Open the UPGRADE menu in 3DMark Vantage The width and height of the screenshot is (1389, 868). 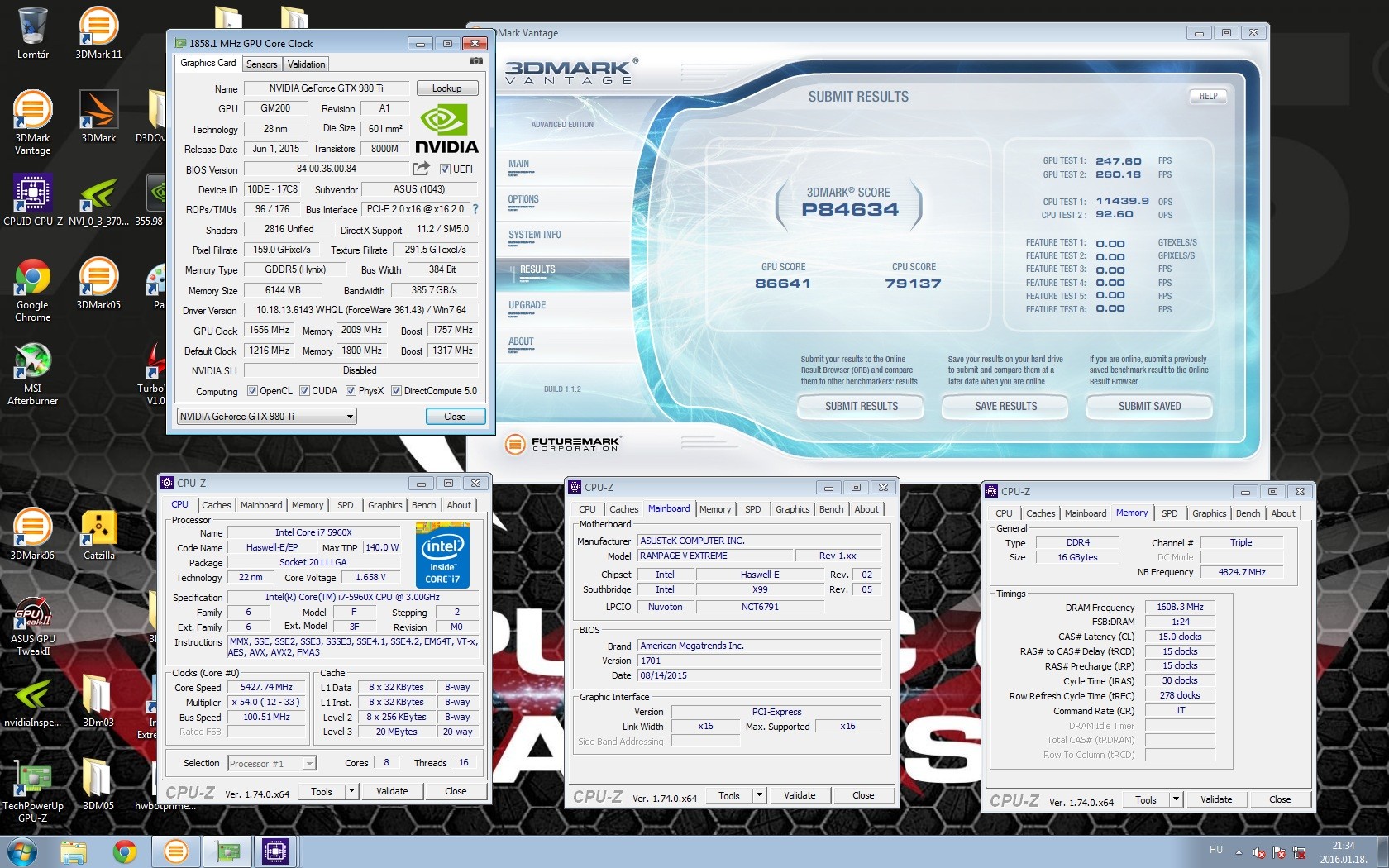[x=527, y=305]
